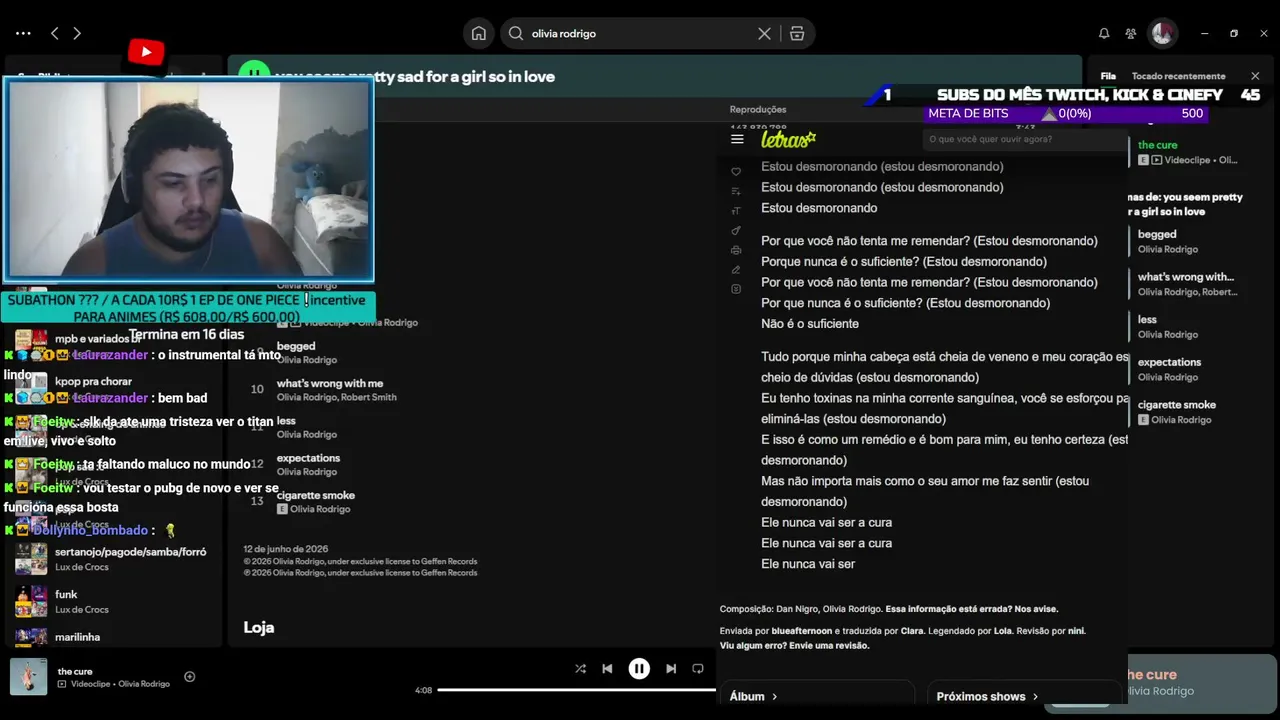1280x720 pixels.
Task: Open the 'marilinha' playlist
Action: [77, 637]
